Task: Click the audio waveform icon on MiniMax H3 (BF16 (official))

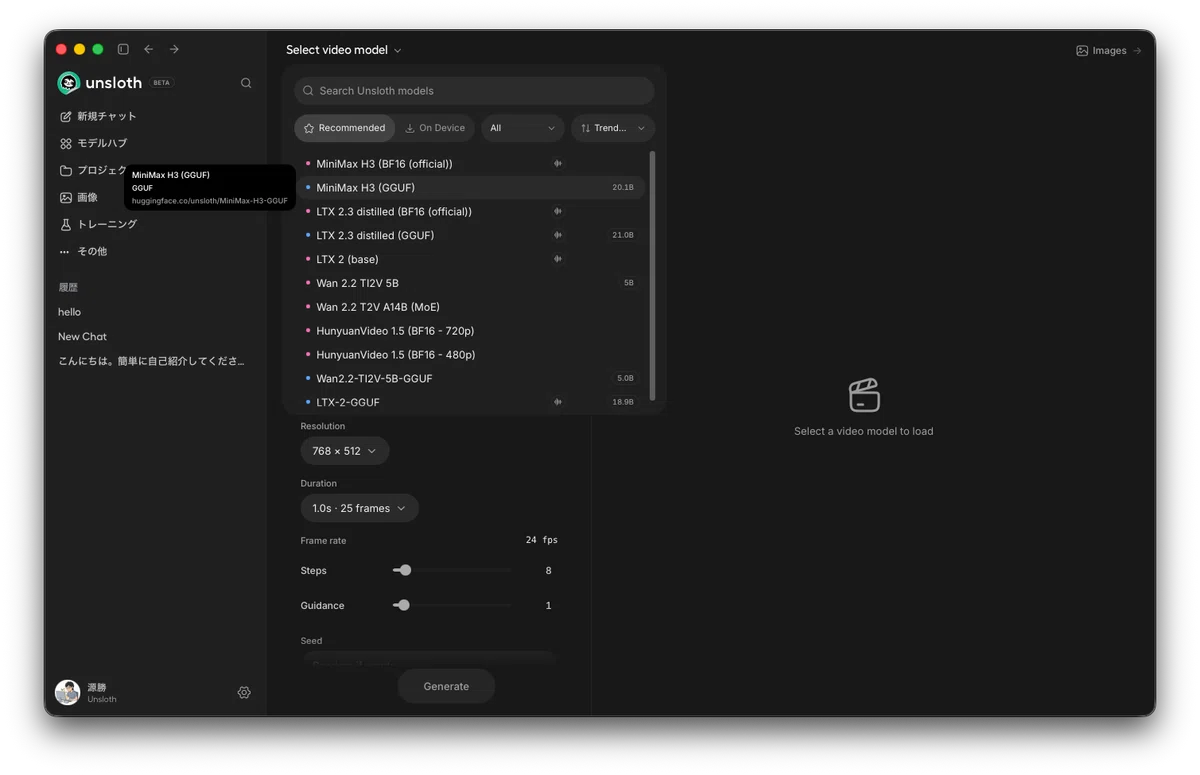Action: click(558, 163)
